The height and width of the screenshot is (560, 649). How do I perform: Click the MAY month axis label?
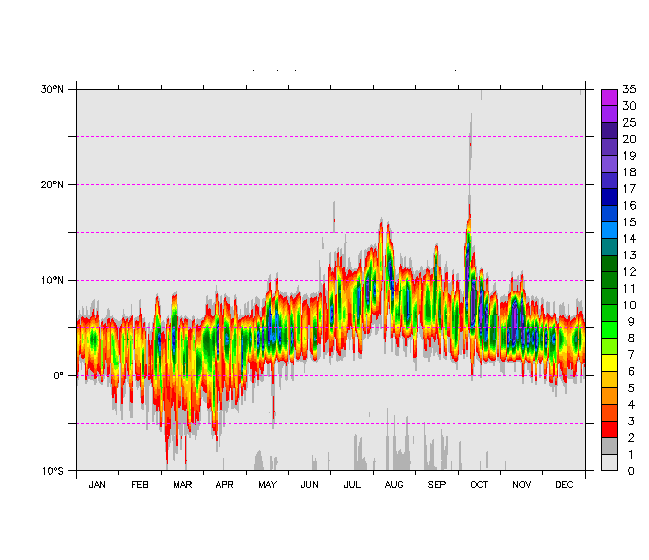(x=267, y=485)
